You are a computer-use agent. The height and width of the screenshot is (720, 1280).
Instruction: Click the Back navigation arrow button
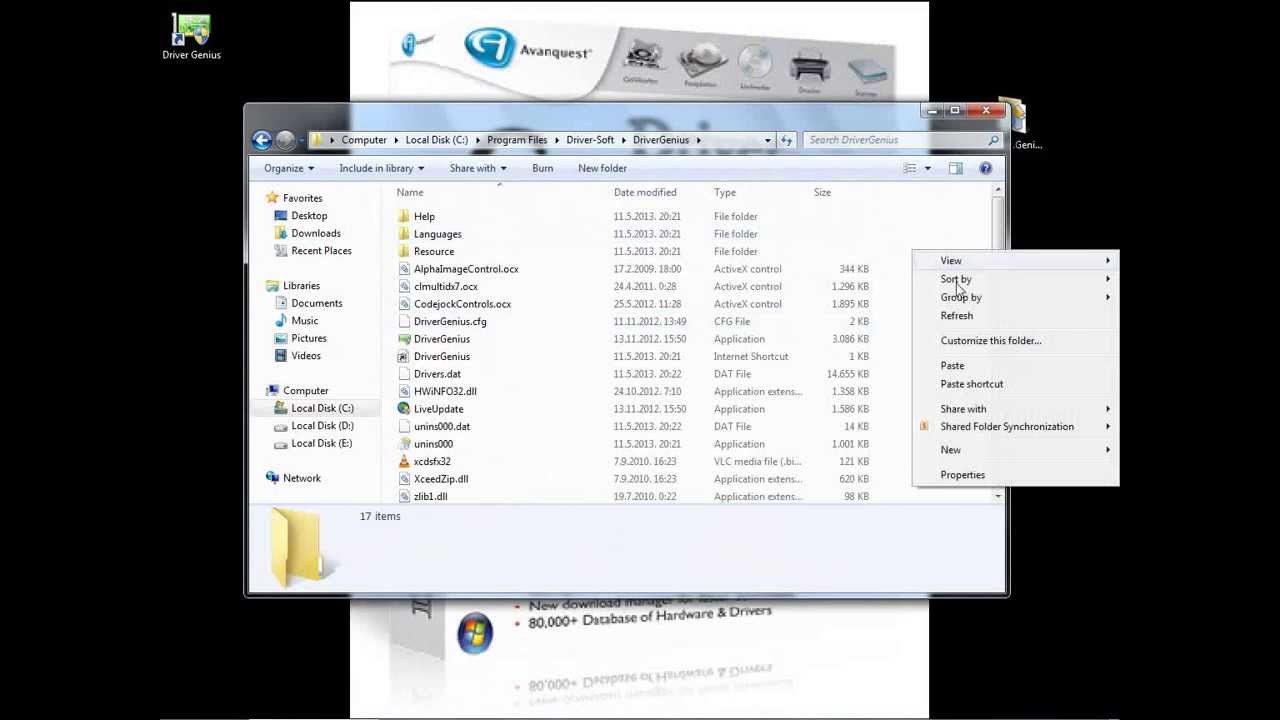(x=262, y=140)
